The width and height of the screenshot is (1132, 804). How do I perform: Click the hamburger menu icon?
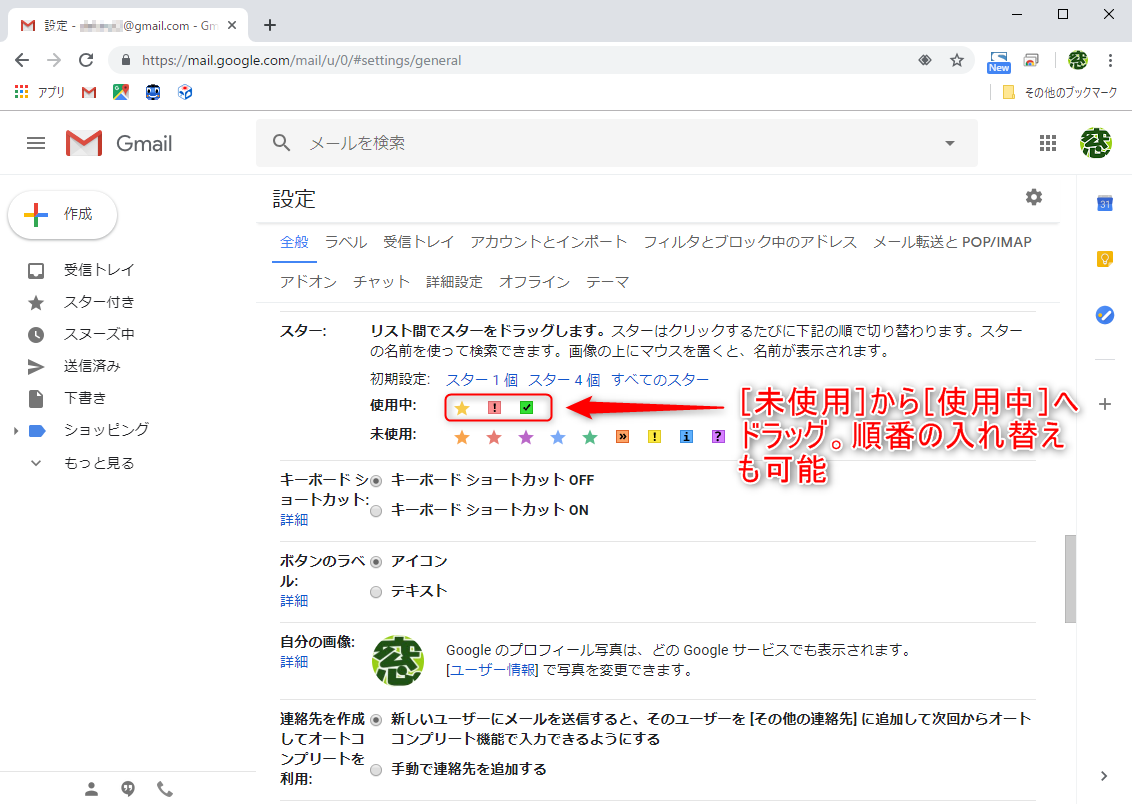[x=36, y=143]
